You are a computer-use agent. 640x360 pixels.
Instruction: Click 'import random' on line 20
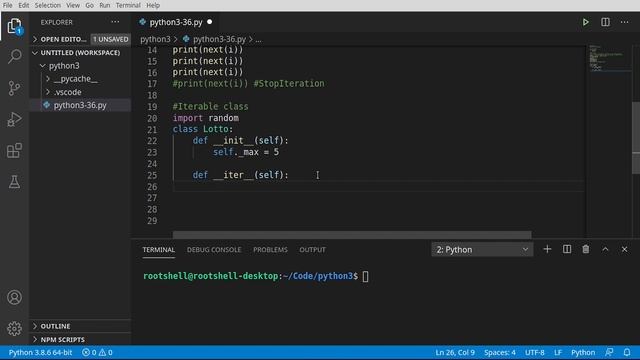point(205,118)
